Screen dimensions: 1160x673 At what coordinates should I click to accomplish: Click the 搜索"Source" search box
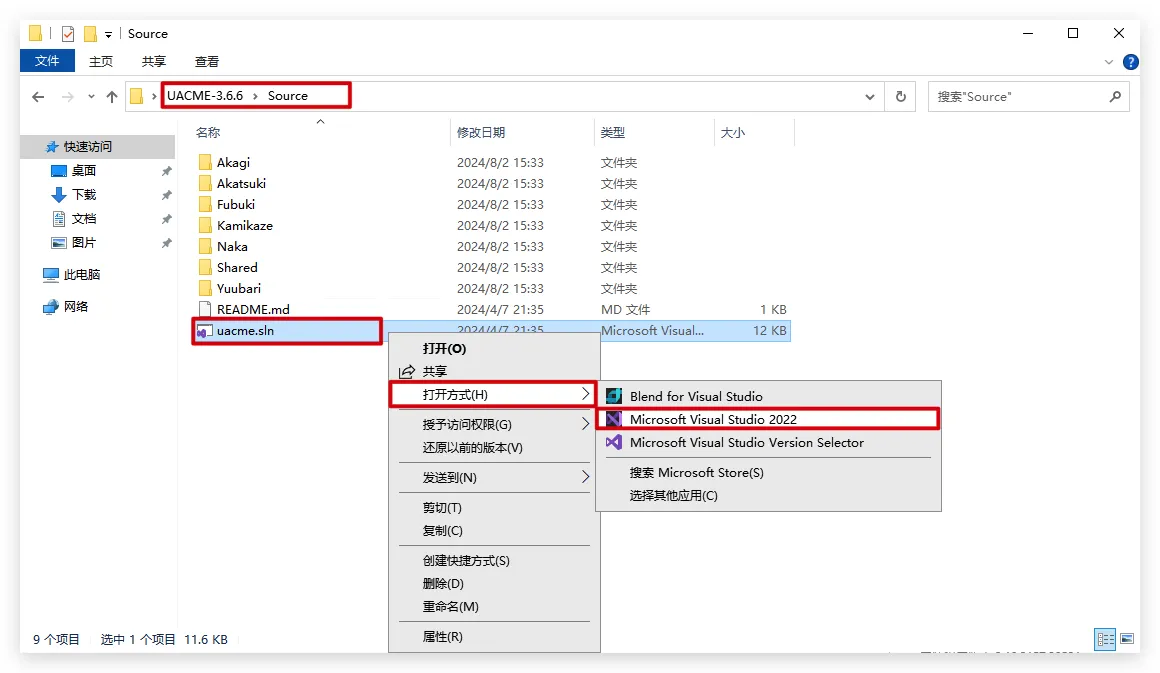(x=1018, y=97)
